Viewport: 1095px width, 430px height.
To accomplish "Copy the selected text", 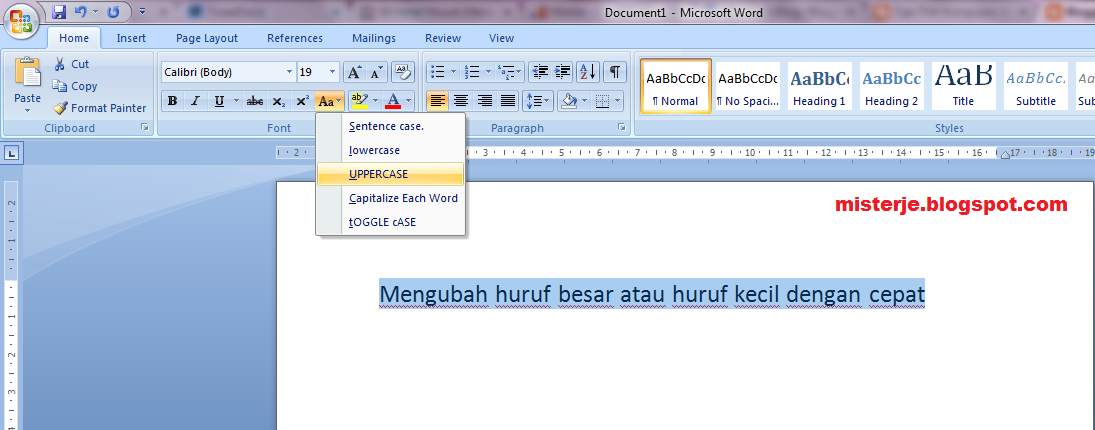I will 75,87.
